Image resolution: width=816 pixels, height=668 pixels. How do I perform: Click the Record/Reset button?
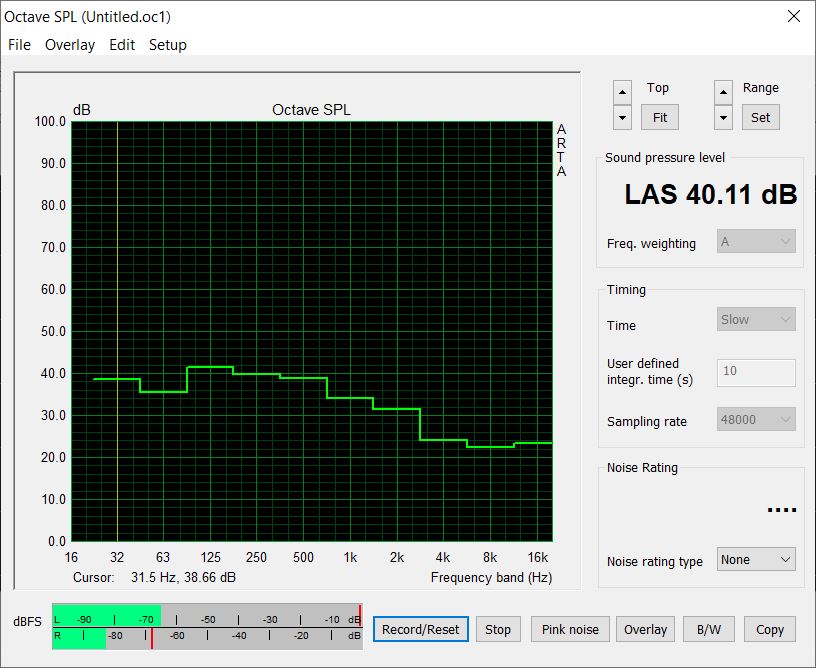tap(420, 630)
